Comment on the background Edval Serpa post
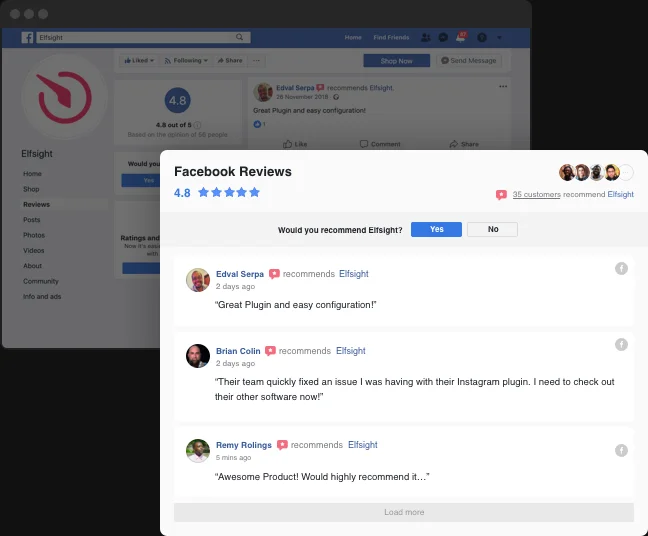This screenshot has width=648, height=536. point(380,144)
